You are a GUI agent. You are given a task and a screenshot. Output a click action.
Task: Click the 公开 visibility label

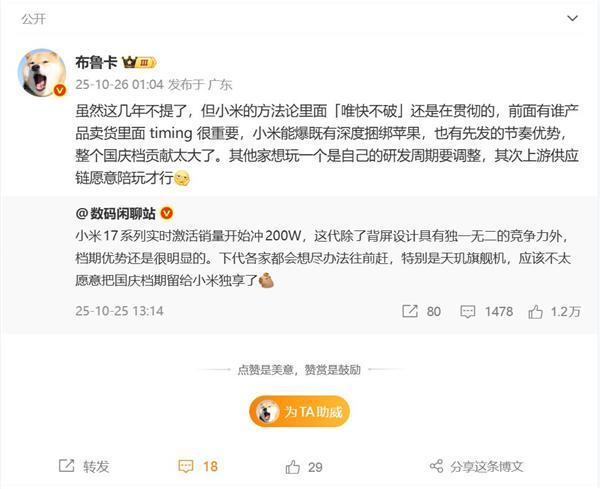pos(34,18)
